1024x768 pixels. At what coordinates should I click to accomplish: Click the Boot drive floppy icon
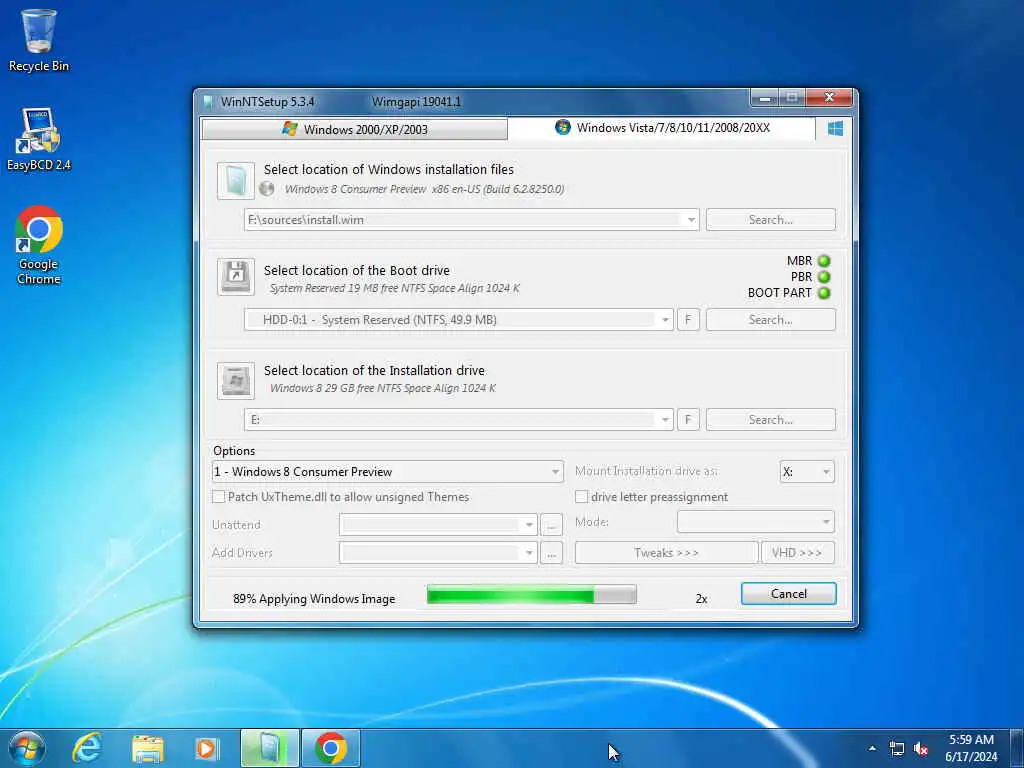(236, 277)
